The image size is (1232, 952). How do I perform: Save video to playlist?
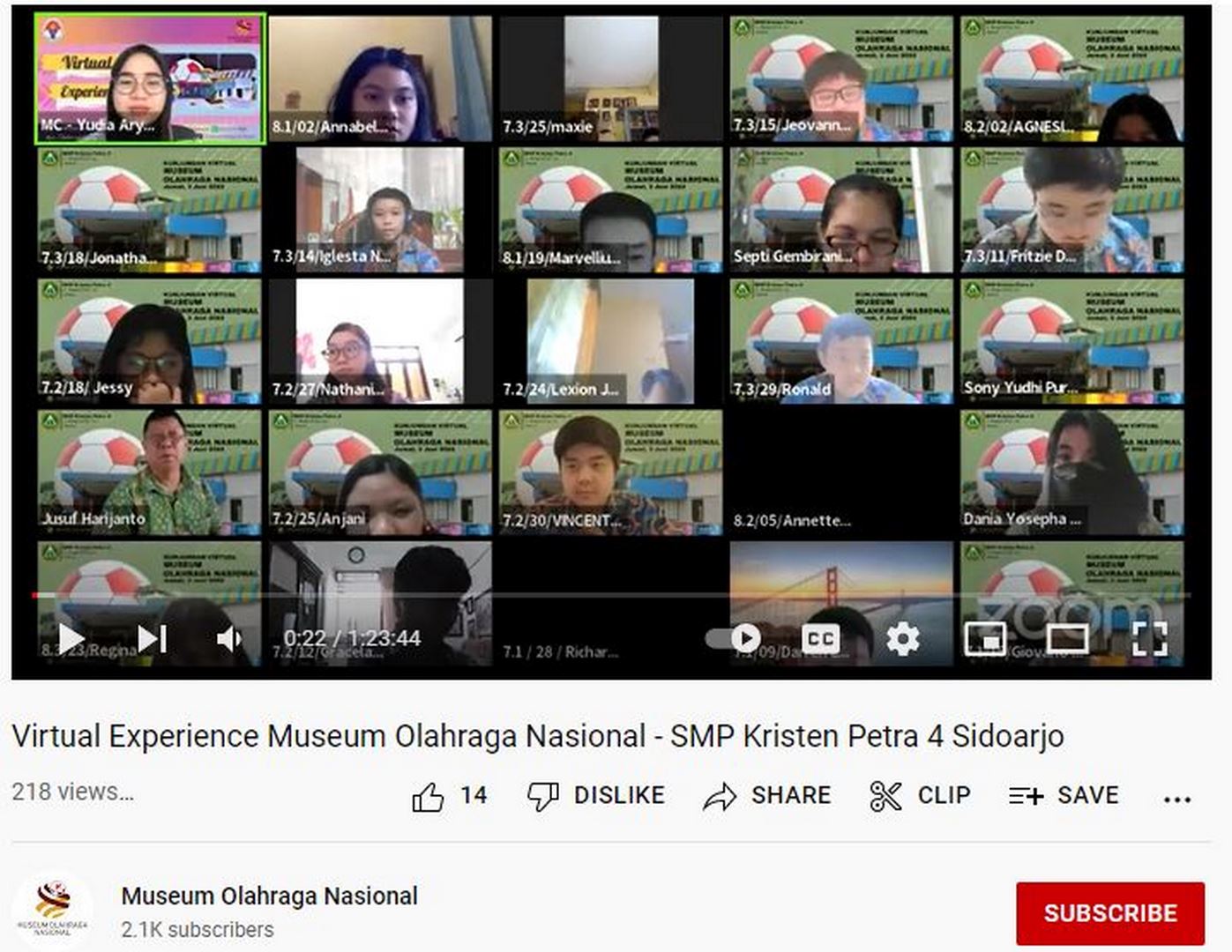[x=1064, y=796]
